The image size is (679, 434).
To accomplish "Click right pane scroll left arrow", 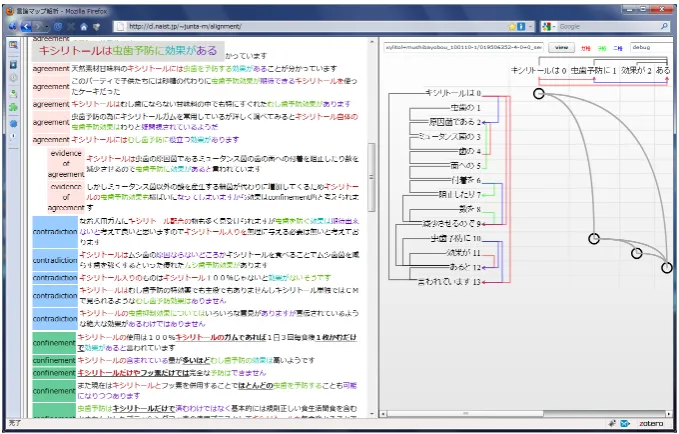I will 383,414.
